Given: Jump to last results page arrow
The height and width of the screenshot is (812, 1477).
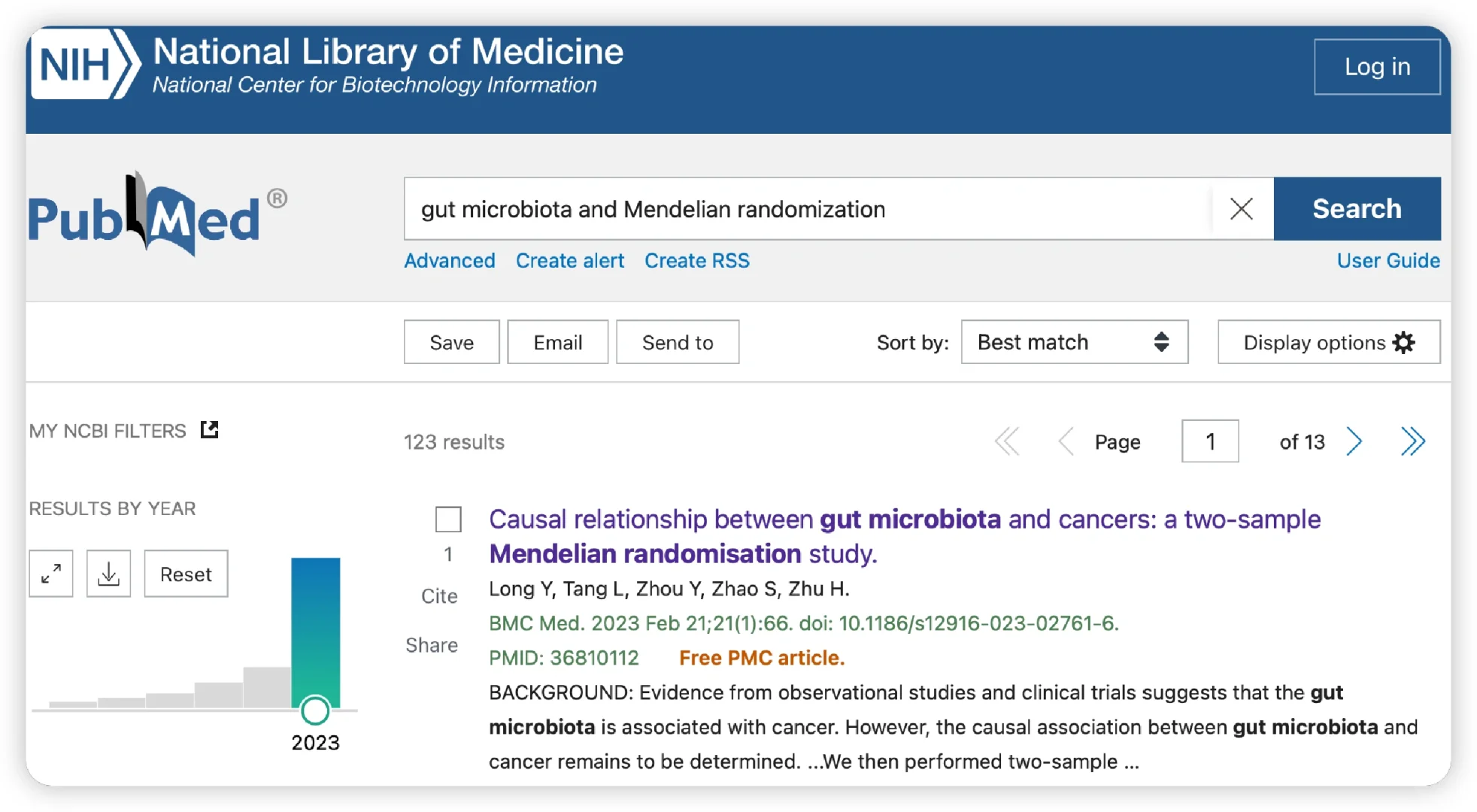Looking at the screenshot, I should pyautogui.click(x=1412, y=441).
